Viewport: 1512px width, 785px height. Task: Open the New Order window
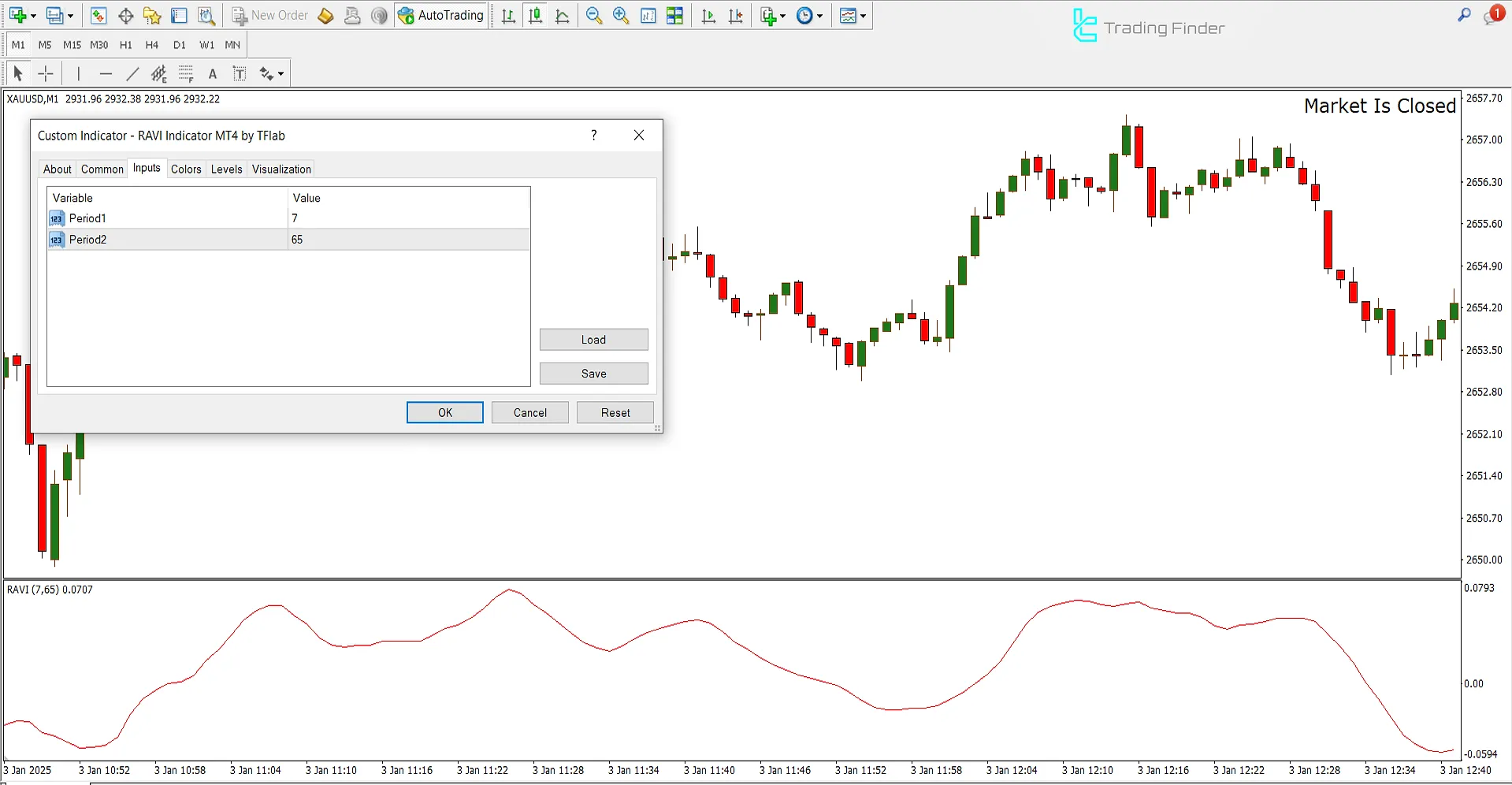[x=270, y=15]
